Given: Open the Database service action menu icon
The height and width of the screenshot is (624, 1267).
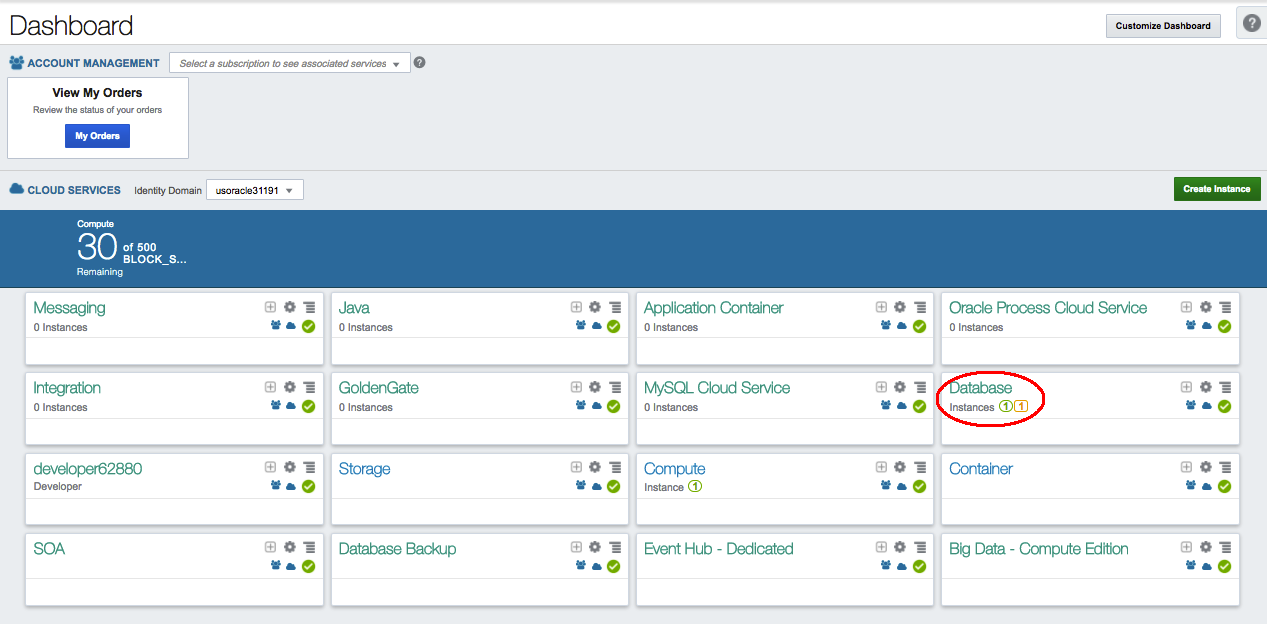Looking at the screenshot, I should pos(1225,387).
